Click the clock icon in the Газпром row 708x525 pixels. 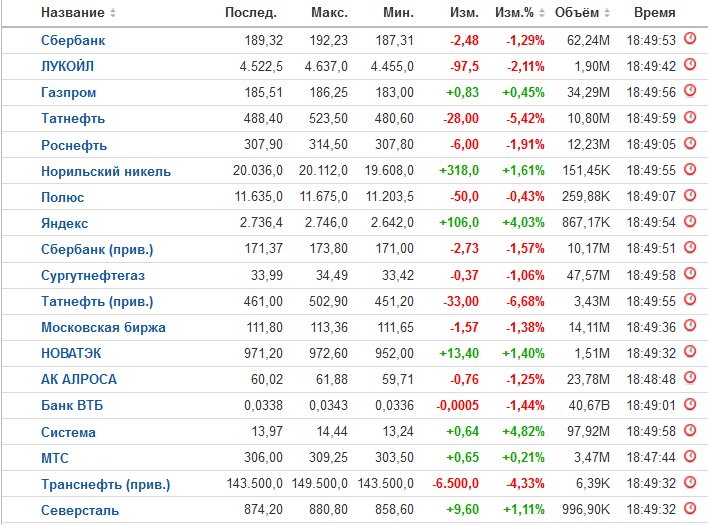click(690, 91)
